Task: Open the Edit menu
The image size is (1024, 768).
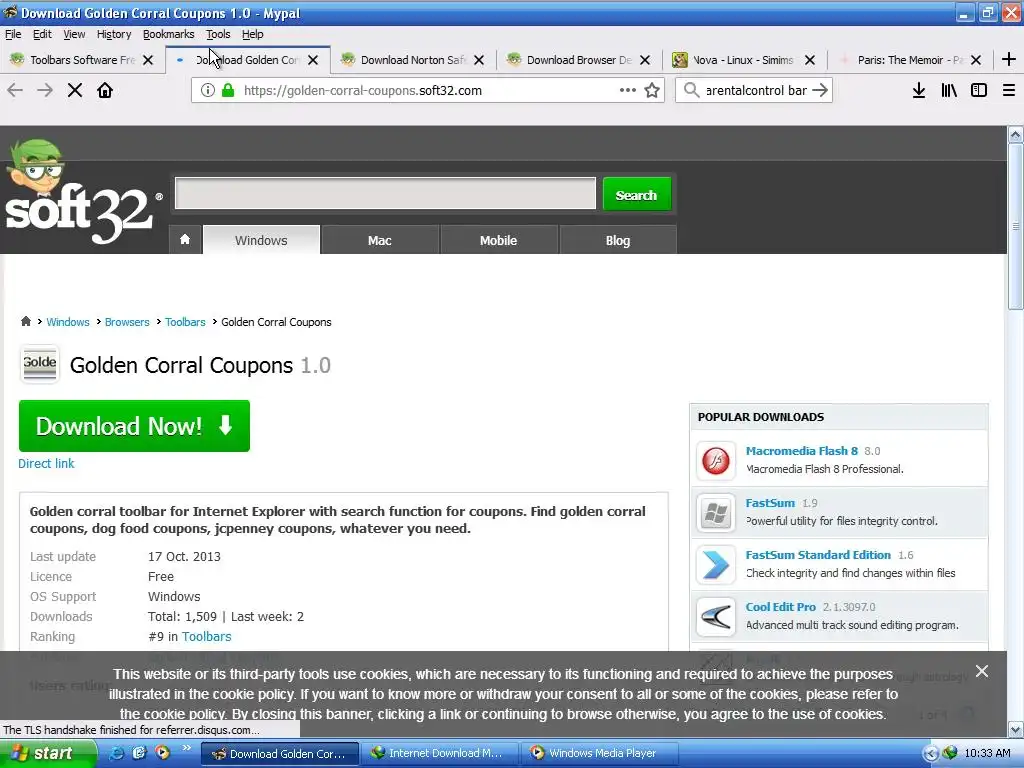Action: coord(42,34)
